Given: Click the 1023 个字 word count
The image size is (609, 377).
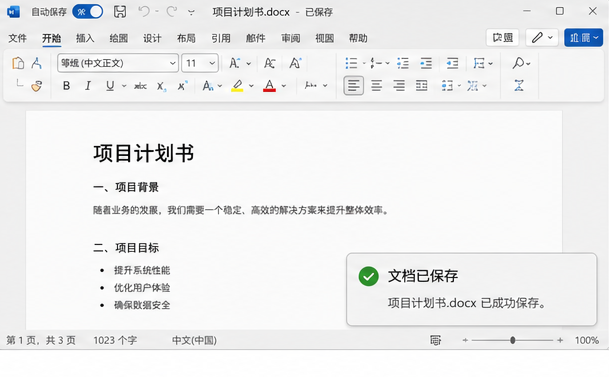Looking at the screenshot, I should (x=115, y=341).
